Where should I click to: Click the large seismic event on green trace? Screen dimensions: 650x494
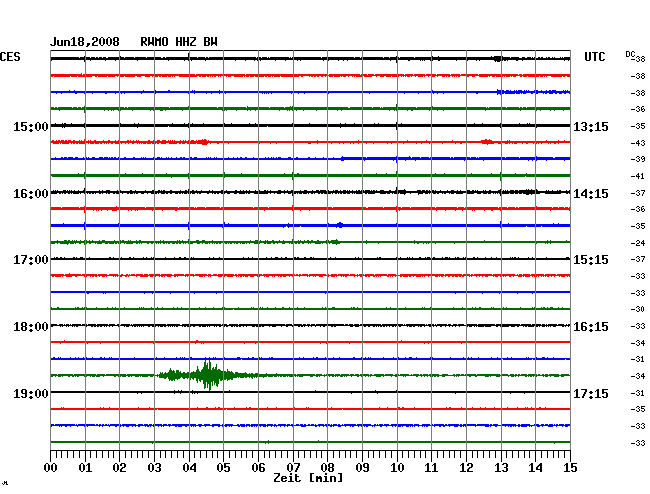click(x=208, y=375)
